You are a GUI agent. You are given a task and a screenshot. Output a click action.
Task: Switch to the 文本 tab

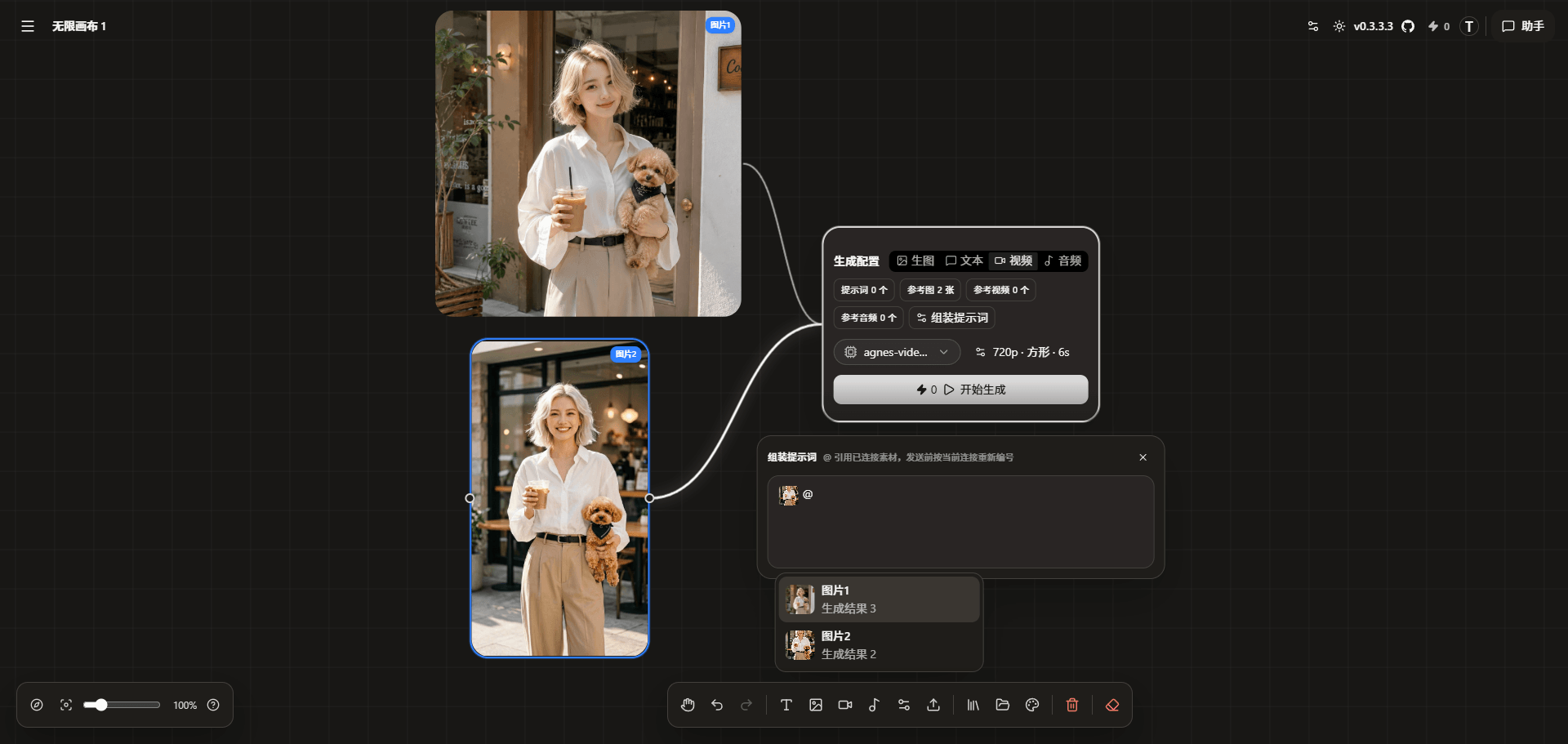click(964, 261)
